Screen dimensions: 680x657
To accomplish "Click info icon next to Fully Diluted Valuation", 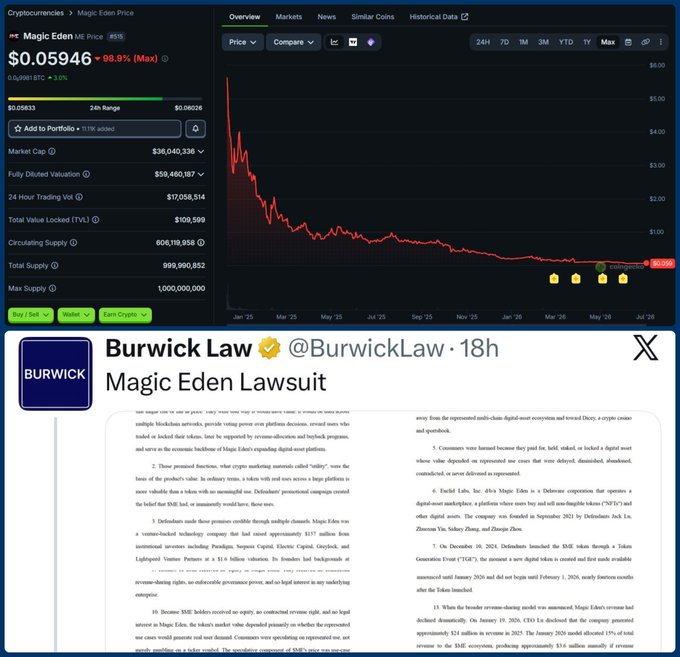I will [x=86, y=174].
